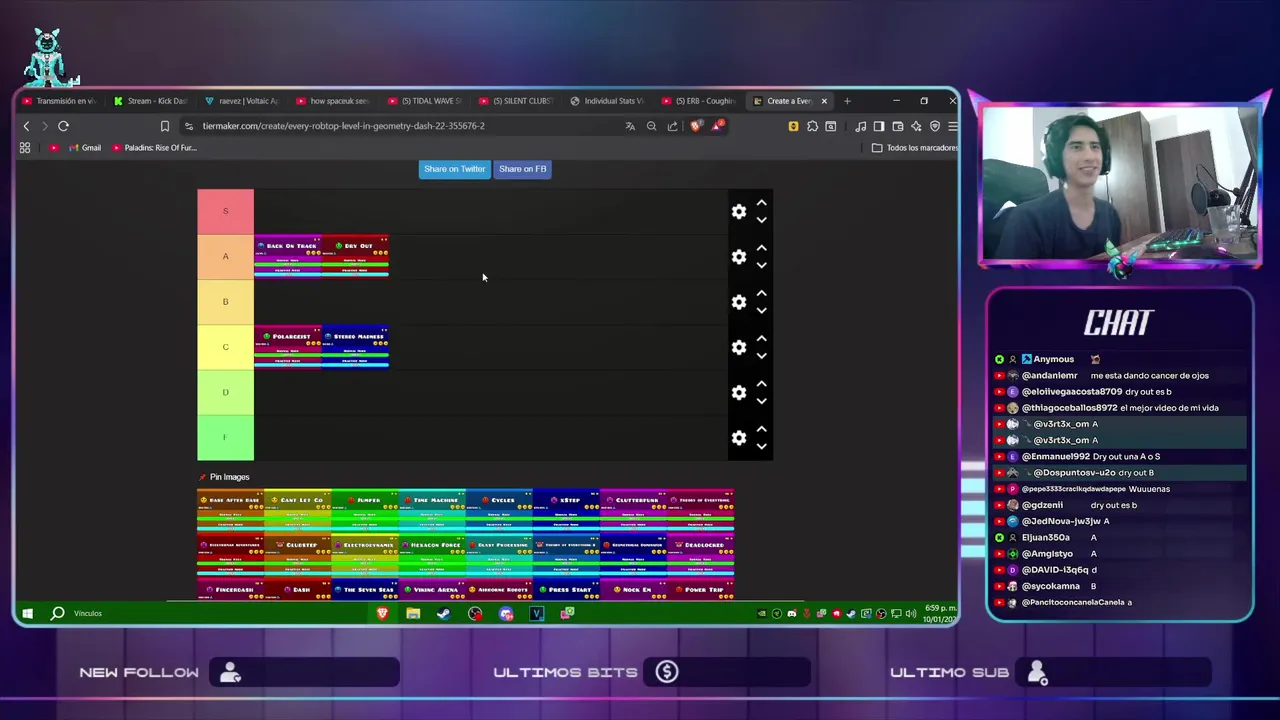Switch to the TIDAL WAVE tab
The height and width of the screenshot is (720, 1280).
[x=425, y=101]
